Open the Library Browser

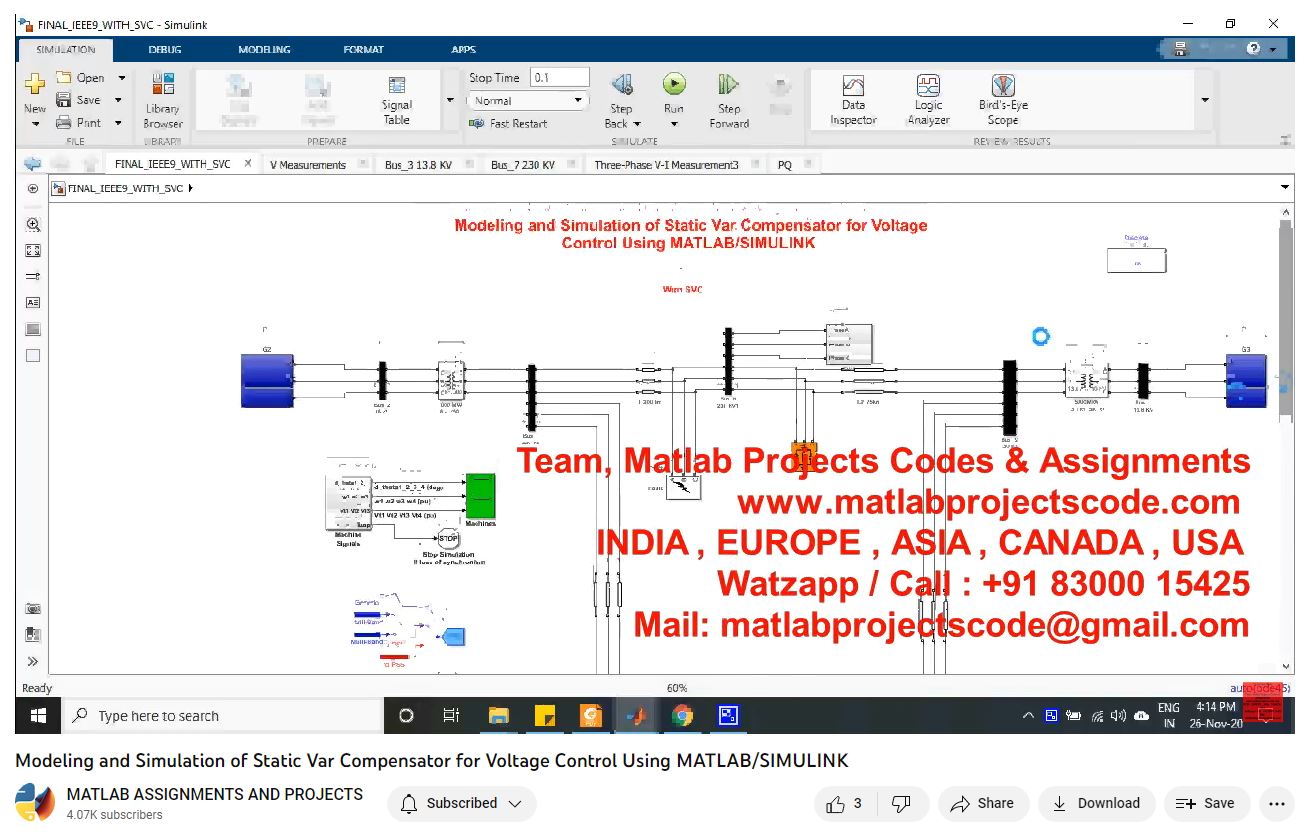tap(162, 101)
